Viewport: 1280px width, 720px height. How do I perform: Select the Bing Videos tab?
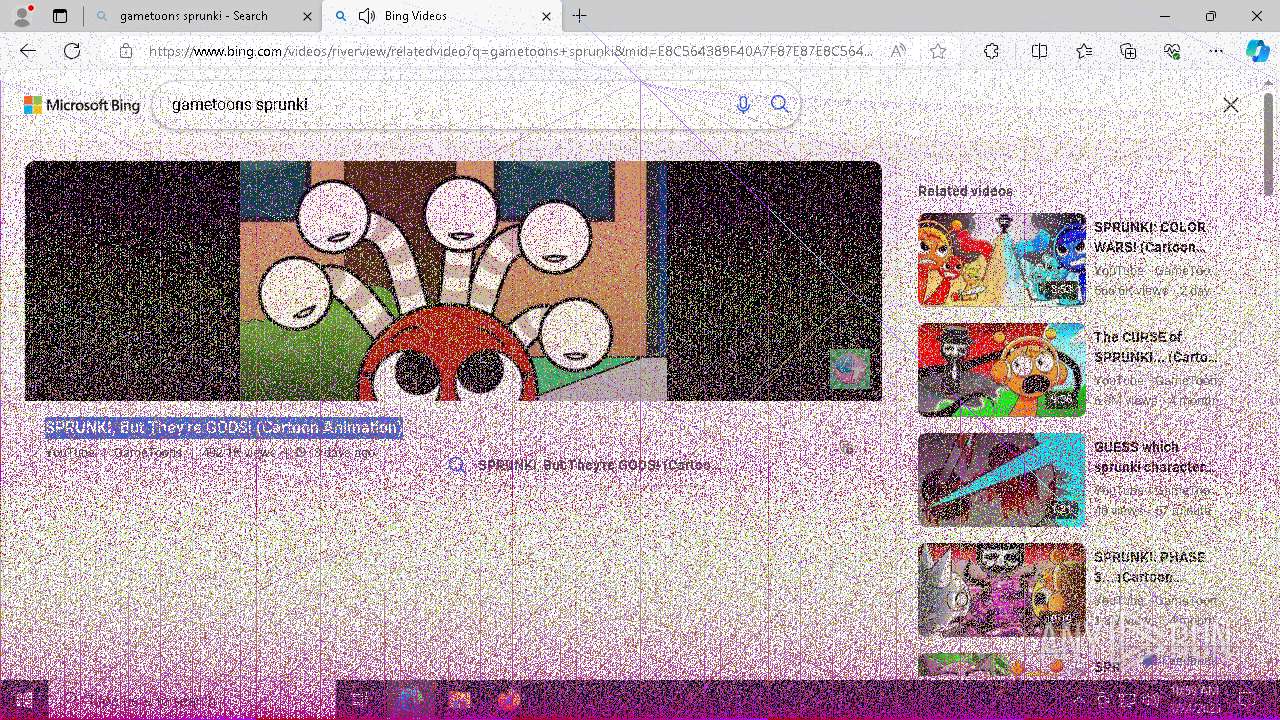pyautogui.click(x=443, y=16)
